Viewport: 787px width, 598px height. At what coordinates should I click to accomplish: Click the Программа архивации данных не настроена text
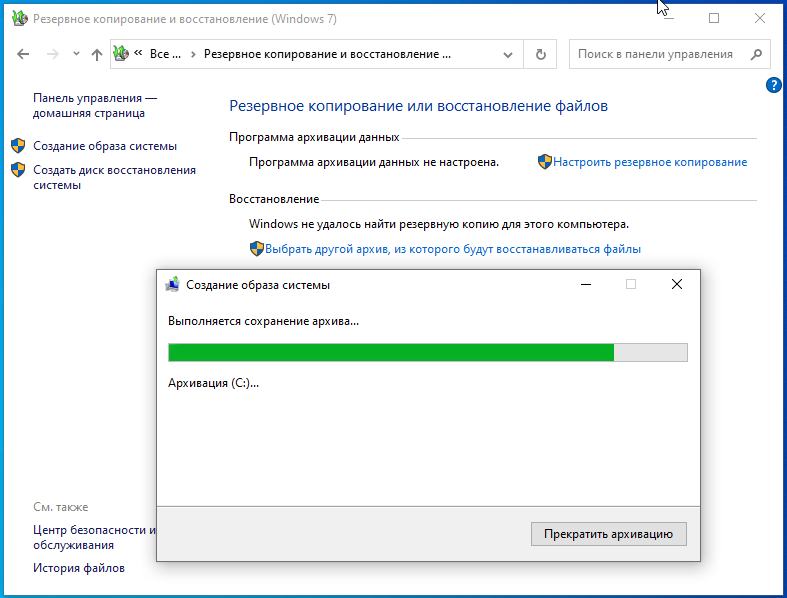[x=374, y=162]
